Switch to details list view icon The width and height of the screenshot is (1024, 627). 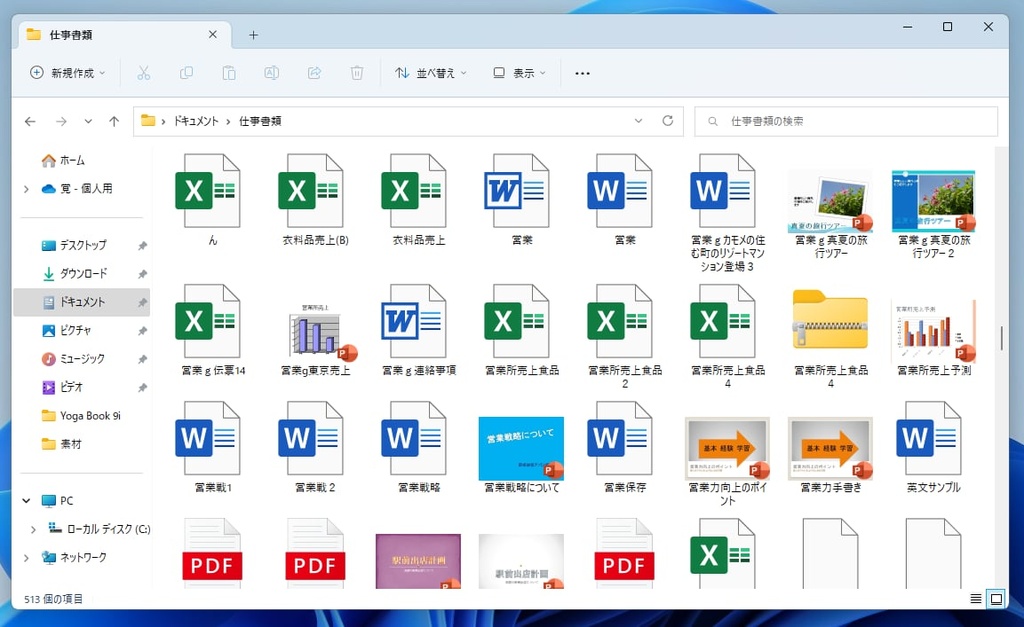pyautogui.click(x=976, y=598)
